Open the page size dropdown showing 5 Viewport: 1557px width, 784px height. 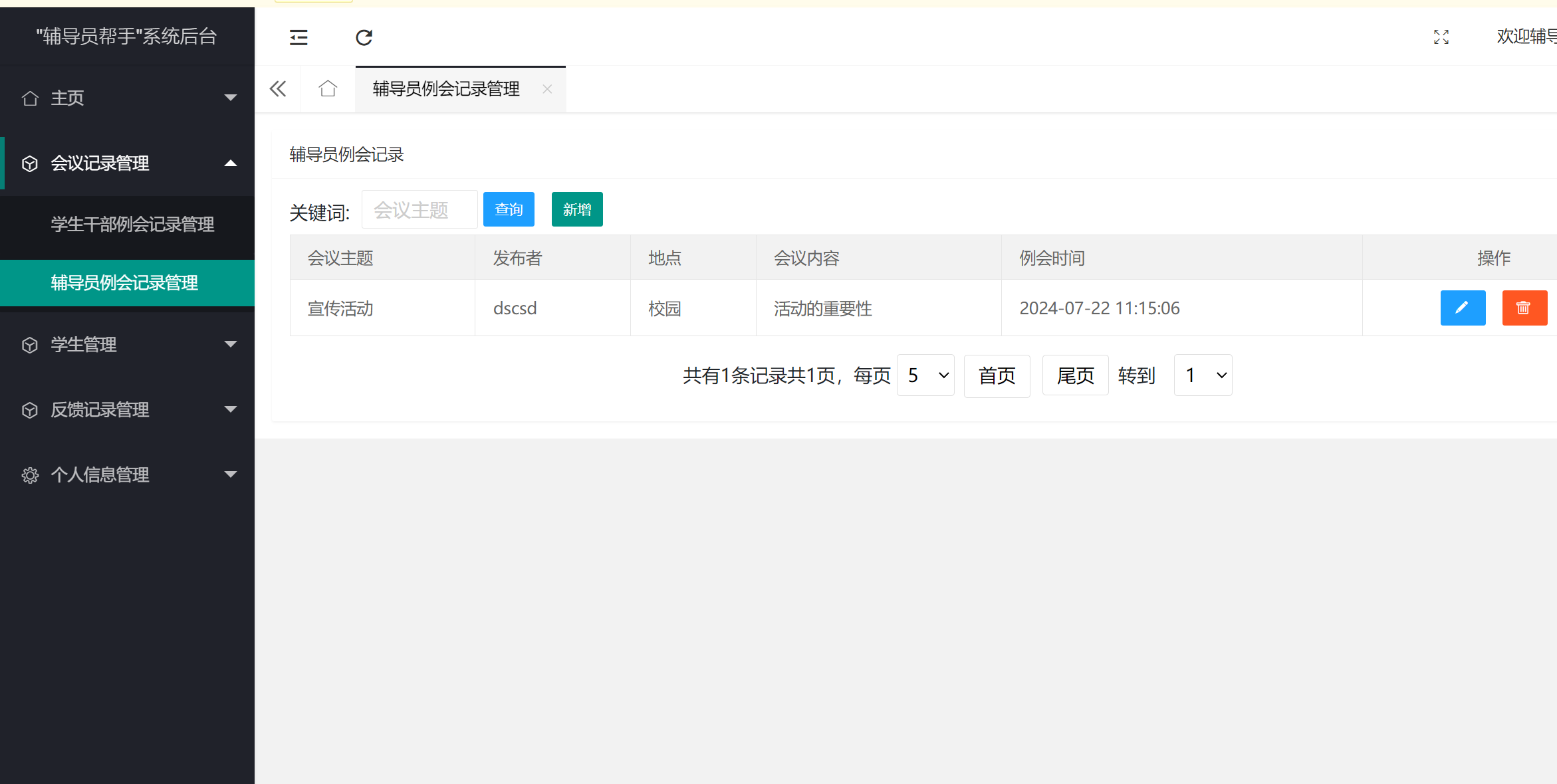click(x=925, y=375)
